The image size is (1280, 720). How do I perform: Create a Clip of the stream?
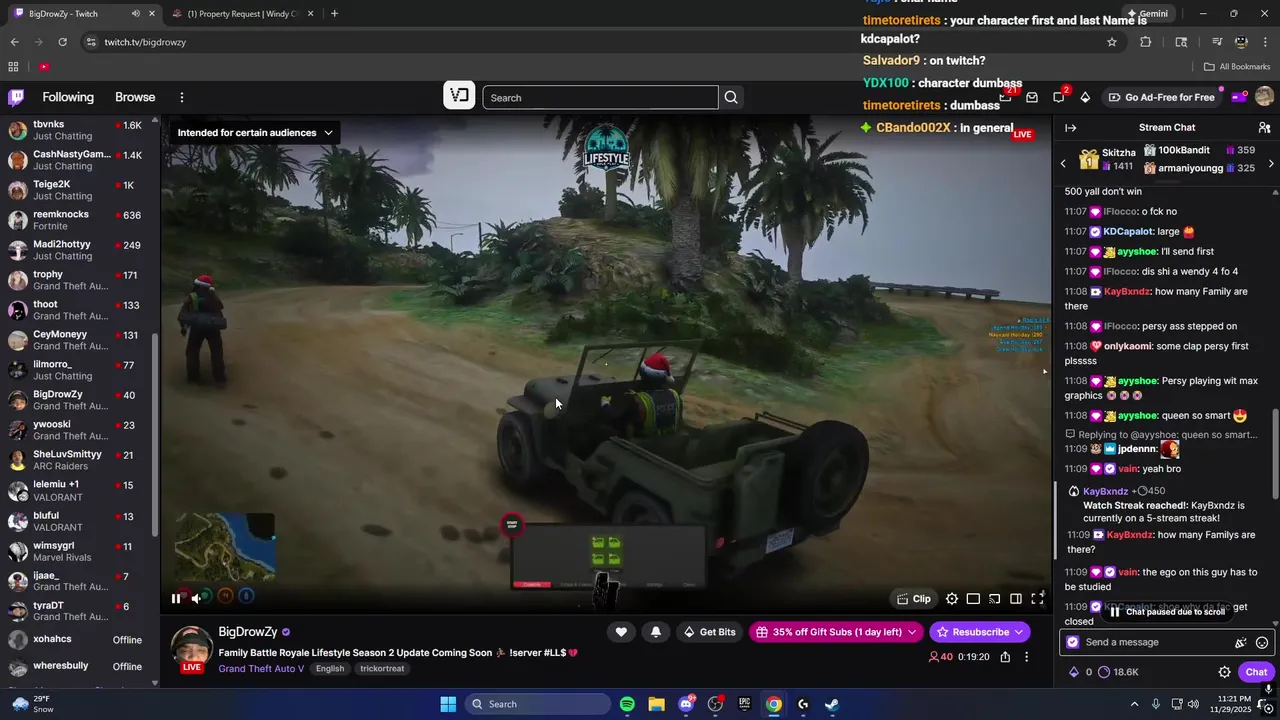click(x=914, y=599)
